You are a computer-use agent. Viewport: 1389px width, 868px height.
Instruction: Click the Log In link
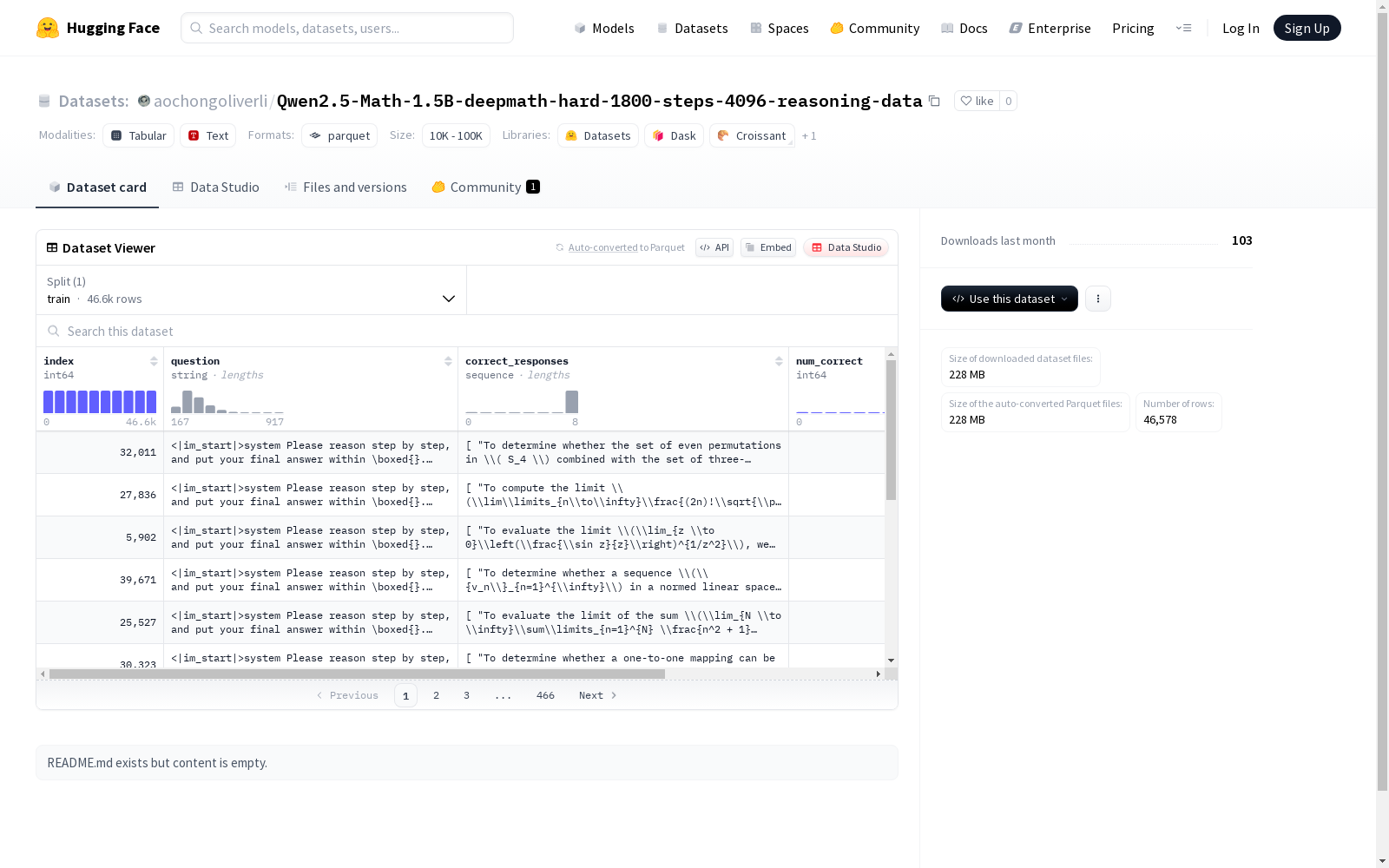click(x=1241, y=28)
